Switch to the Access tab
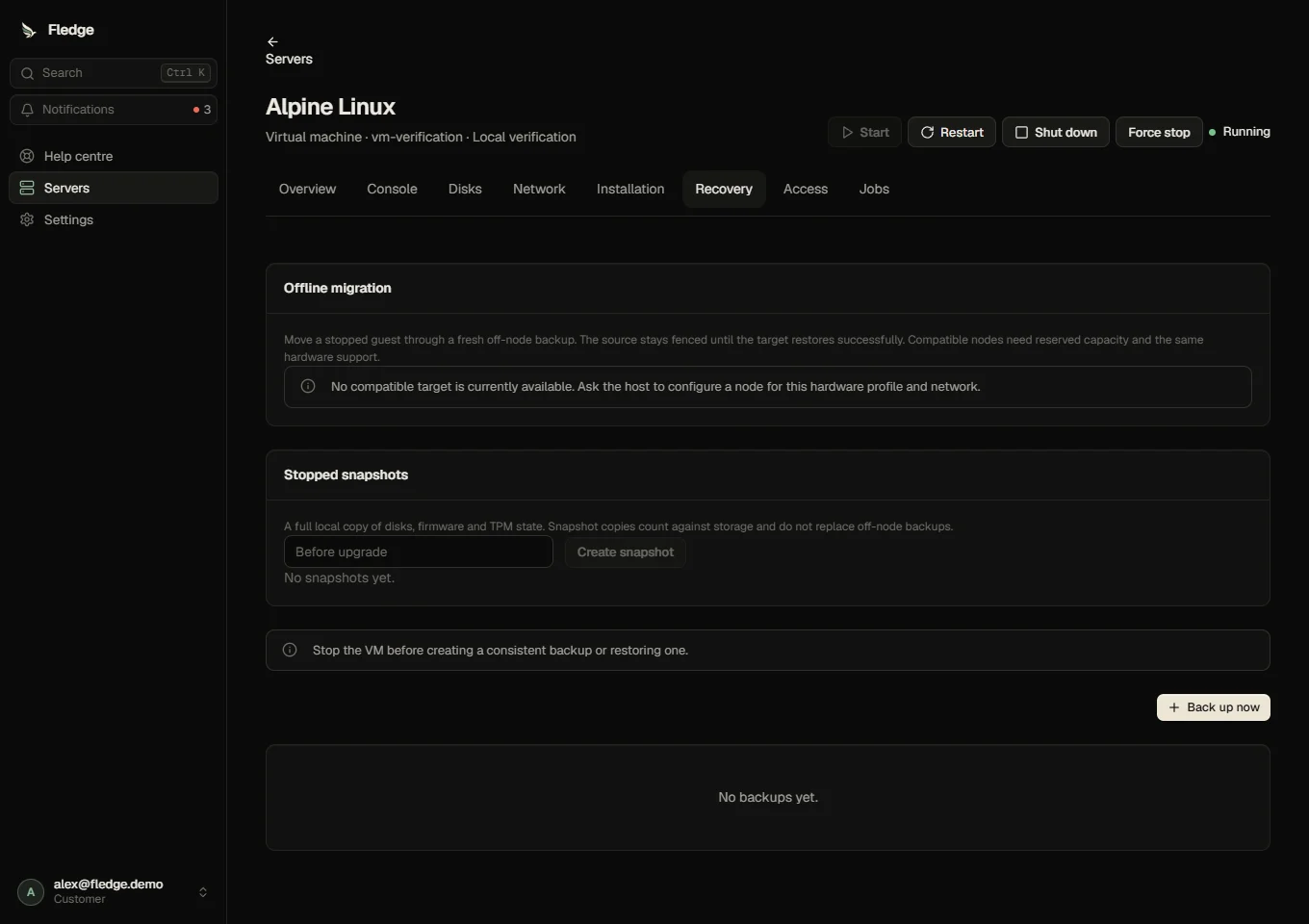The height and width of the screenshot is (924, 1309). click(x=806, y=189)
